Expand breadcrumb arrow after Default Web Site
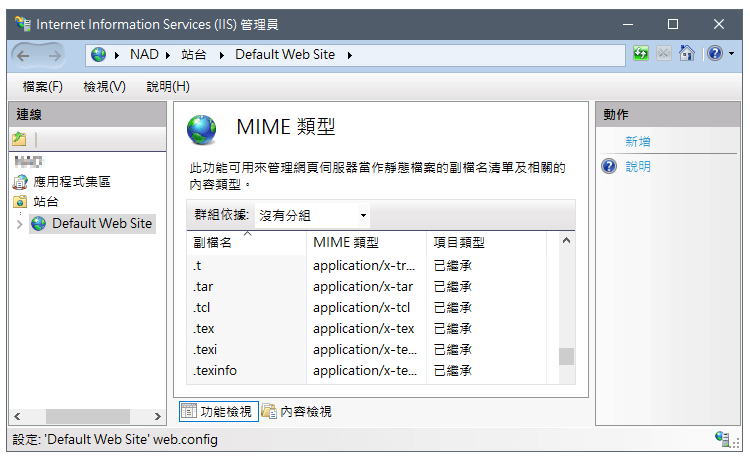The height and width of the screenshot is (460, 750). tap(350, 55)
